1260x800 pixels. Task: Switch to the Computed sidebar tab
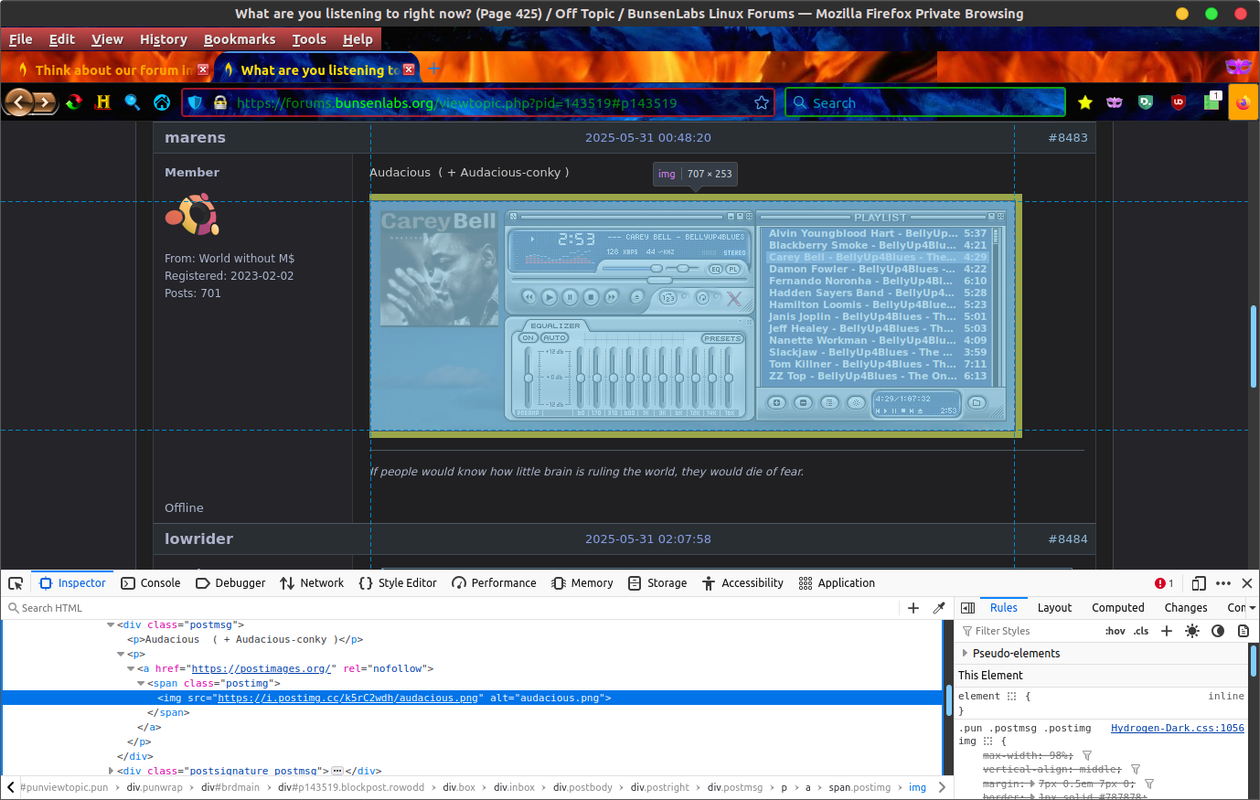pyautogui.click(x=1118, y=608)
